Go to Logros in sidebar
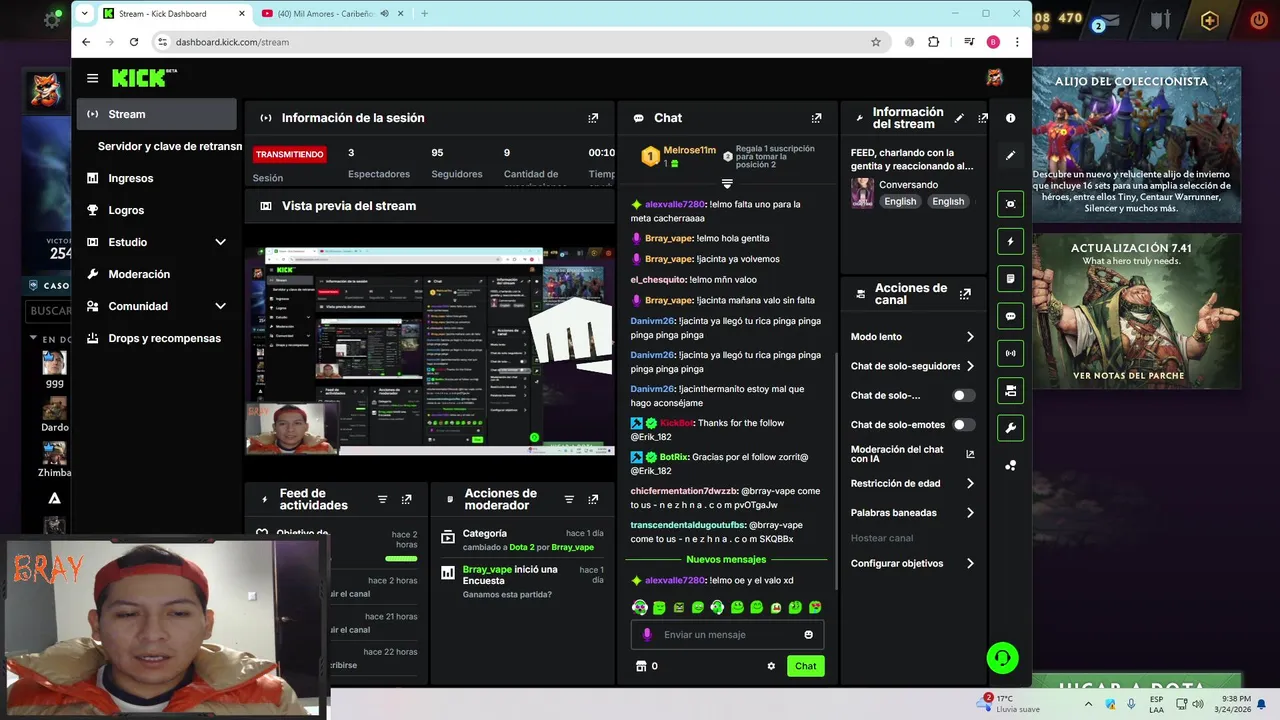Screen dimensions: 1280x720 [157, 210]
